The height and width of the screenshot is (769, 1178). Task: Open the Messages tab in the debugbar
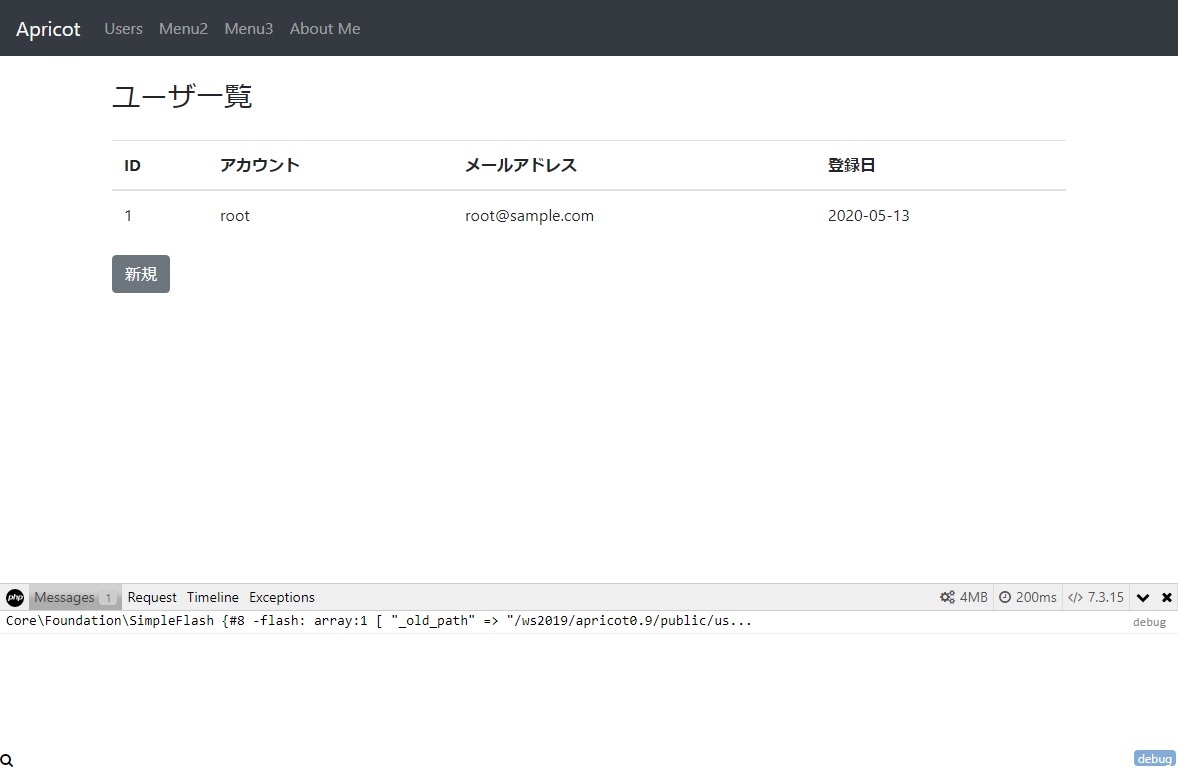click(65, 597)
